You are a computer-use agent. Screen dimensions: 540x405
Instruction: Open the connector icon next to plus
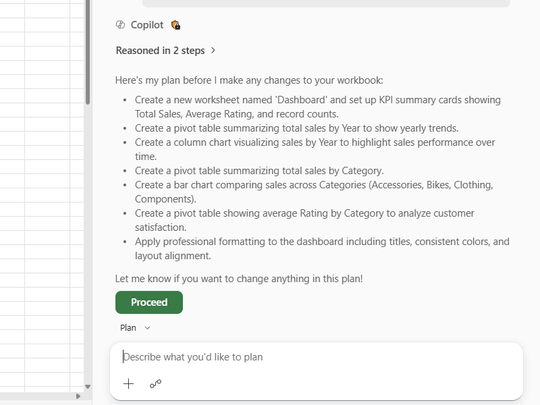[156, 384]
